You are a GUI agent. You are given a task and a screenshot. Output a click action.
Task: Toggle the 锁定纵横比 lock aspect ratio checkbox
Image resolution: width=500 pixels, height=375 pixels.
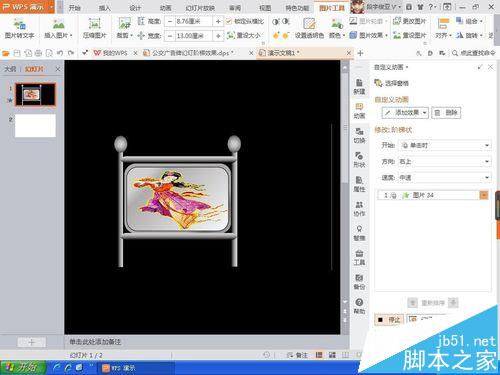pos(229,22)
